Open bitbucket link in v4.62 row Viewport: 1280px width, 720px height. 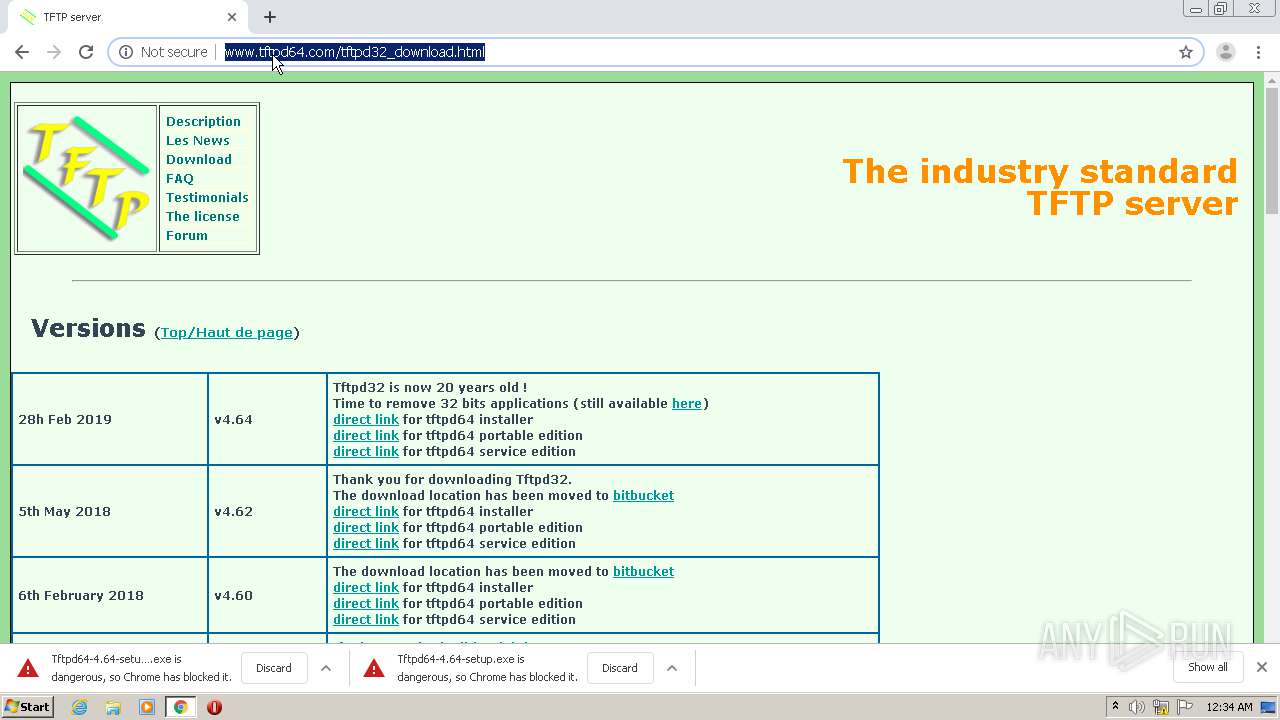pyautogui.click(x=643, y=495)
